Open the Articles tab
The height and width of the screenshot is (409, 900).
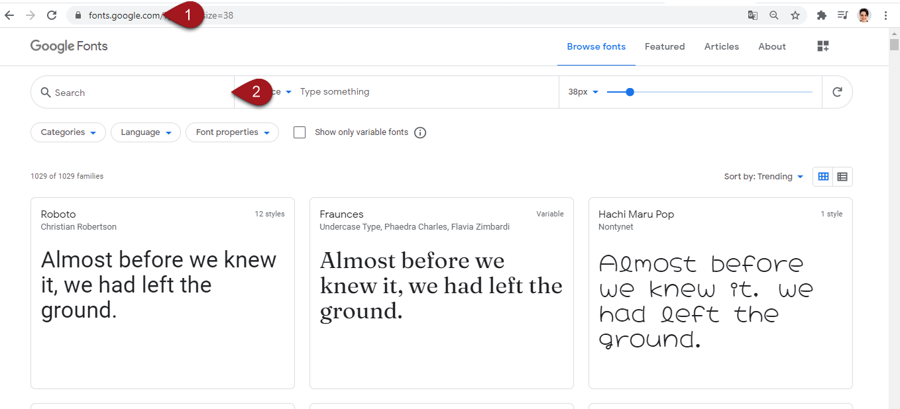(721, 47)
